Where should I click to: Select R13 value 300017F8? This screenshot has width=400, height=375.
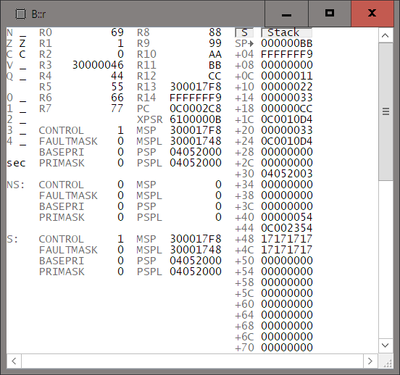click(x=196, y=87)
